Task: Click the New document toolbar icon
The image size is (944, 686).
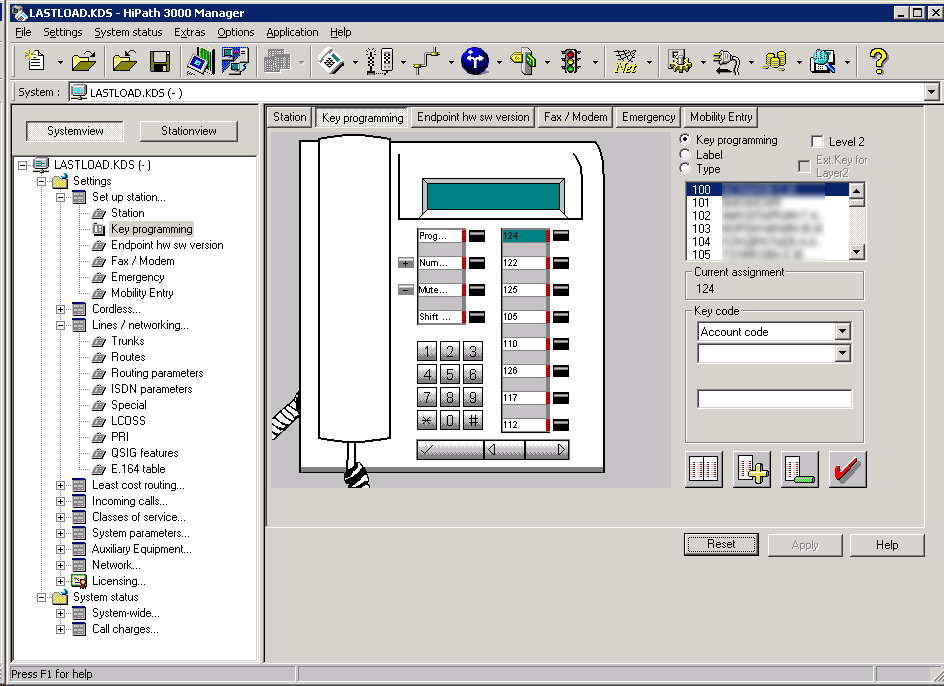Action: click(35, 61)
